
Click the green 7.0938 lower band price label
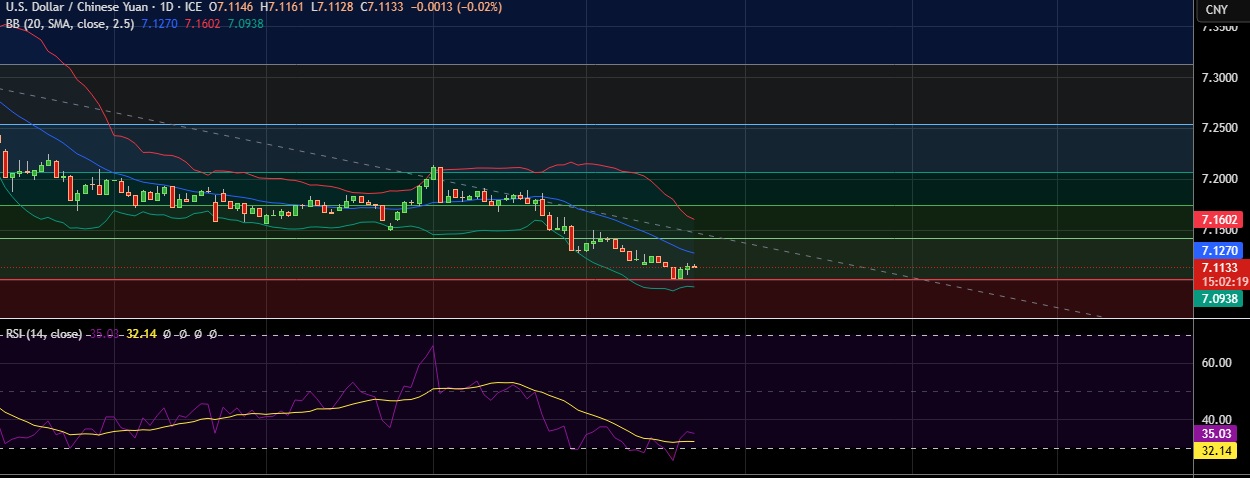(x=1219, y=298)
